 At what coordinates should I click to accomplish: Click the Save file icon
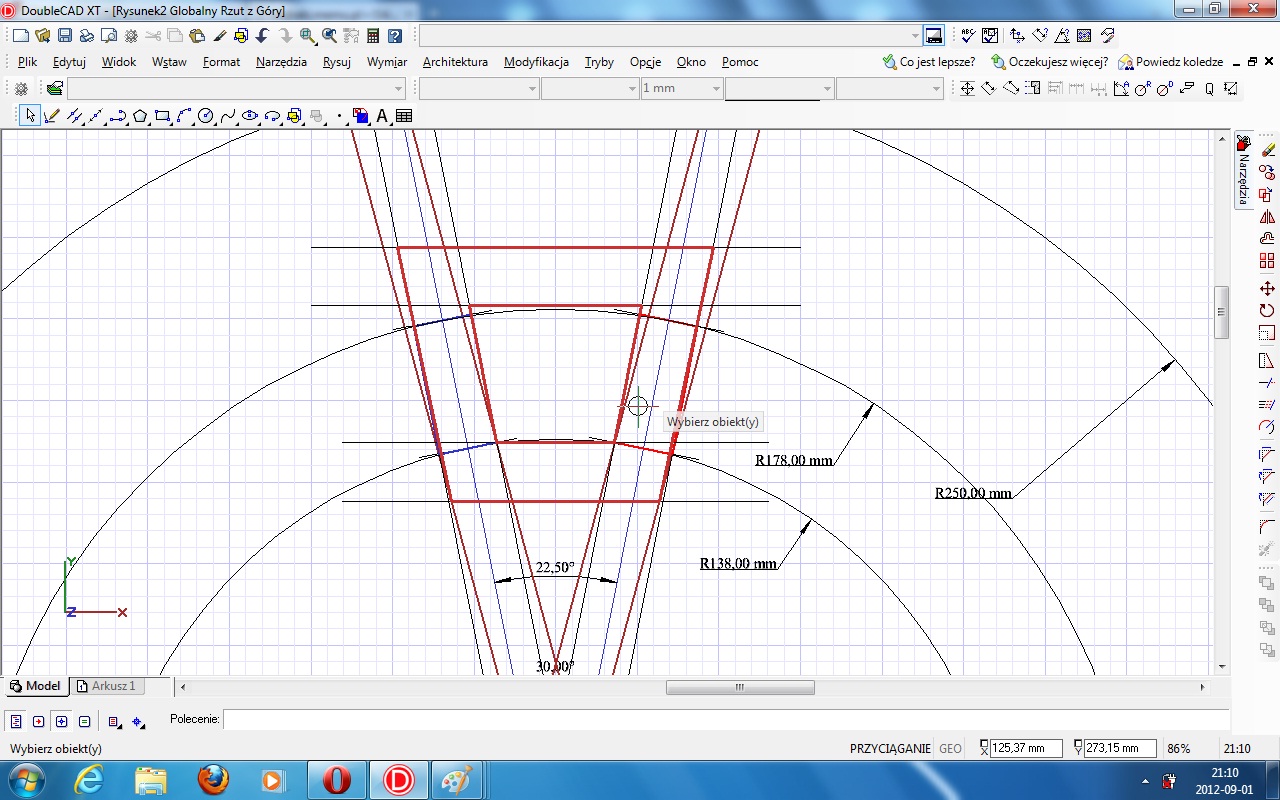[64, 36]
